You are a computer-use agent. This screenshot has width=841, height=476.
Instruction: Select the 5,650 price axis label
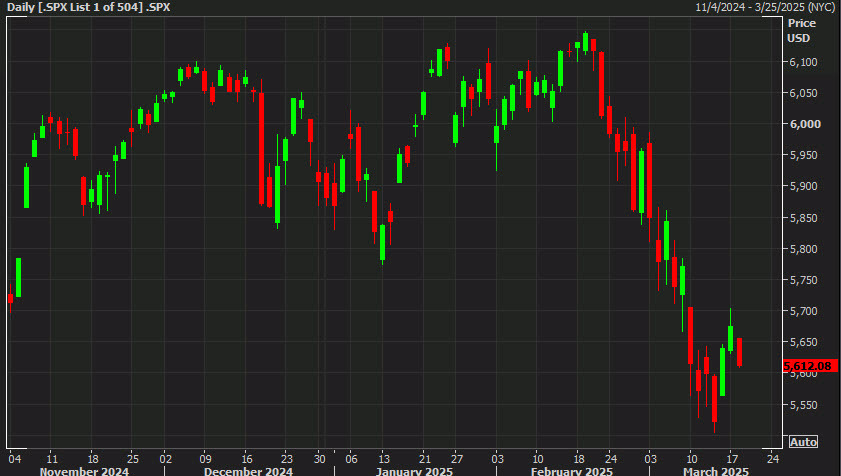tap(803, 342)
